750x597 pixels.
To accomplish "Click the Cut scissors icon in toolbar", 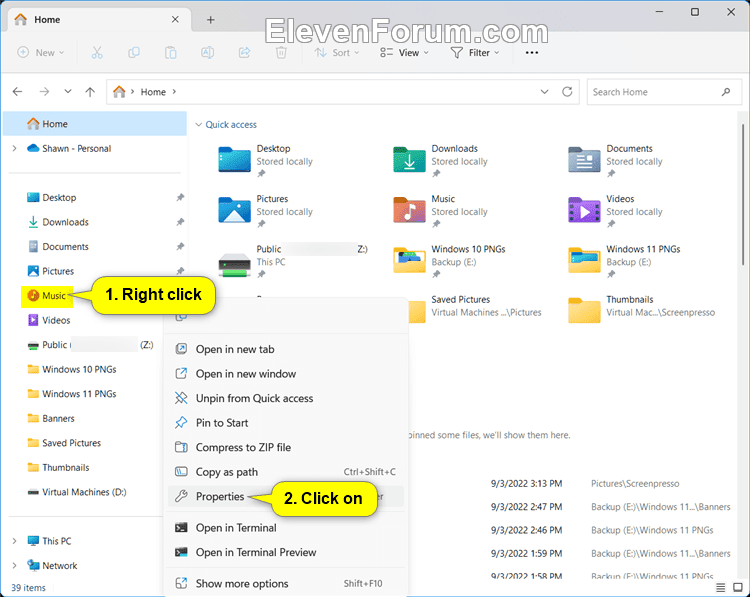I will pos(97,53).
